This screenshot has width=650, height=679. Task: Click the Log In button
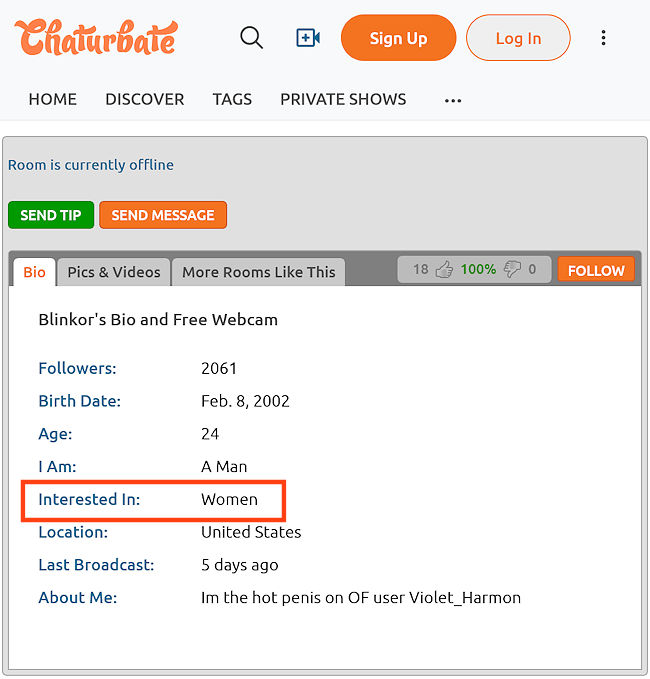pos(518,38)
